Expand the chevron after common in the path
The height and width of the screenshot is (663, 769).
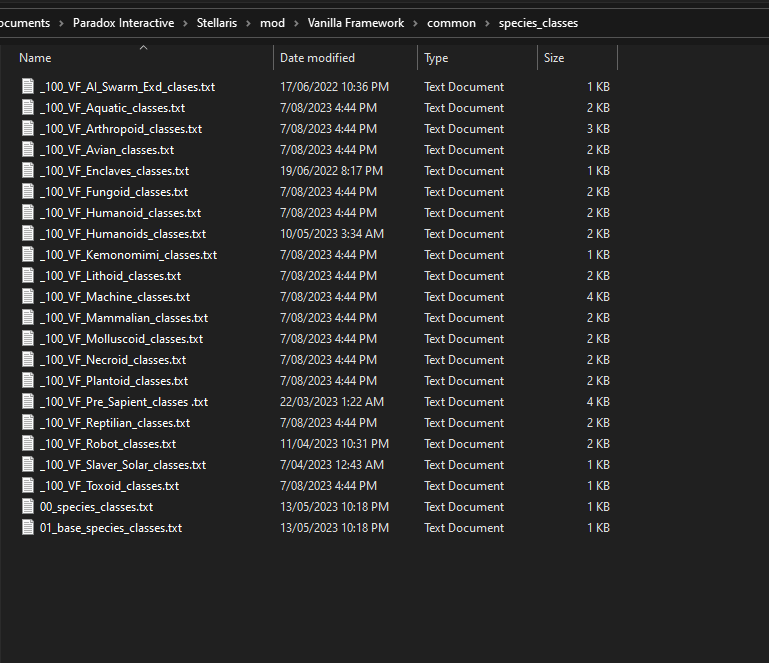pyautogui.click(x=487, y=24)
